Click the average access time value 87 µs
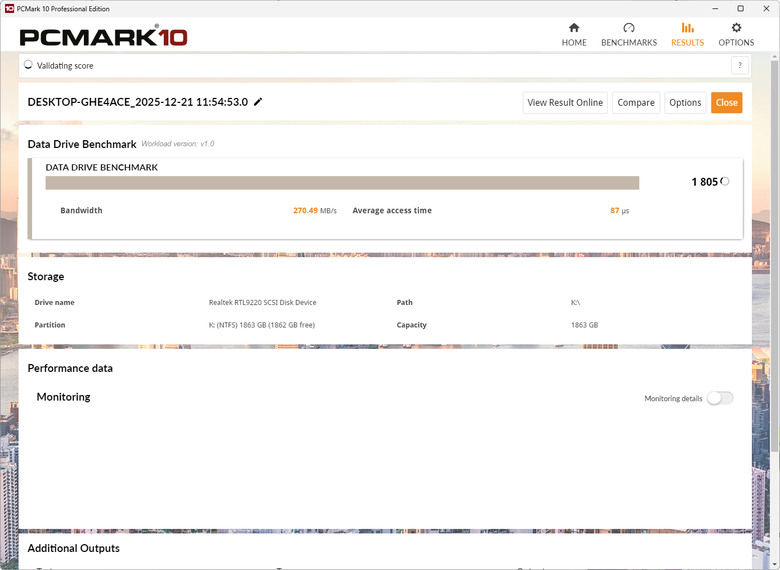 click(619, 210)
